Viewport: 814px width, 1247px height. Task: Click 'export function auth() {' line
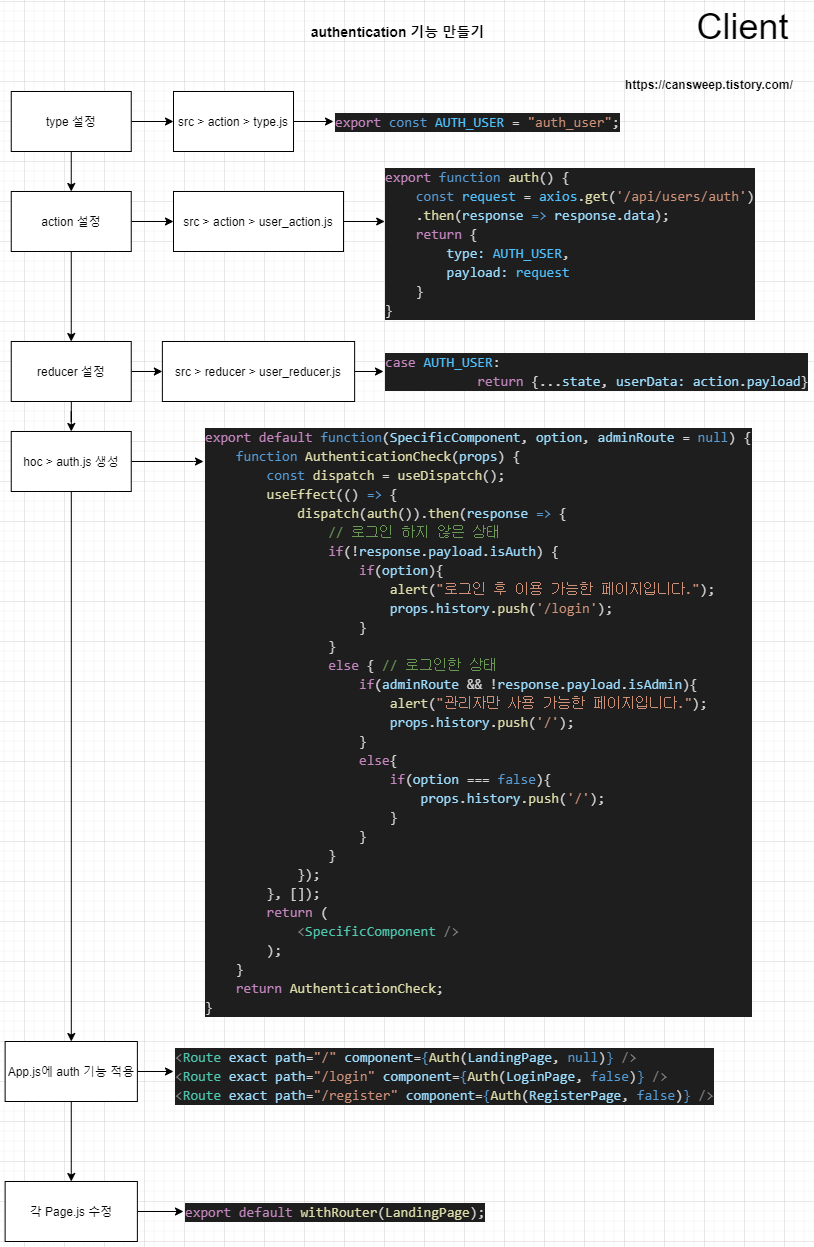pos(477,178)
